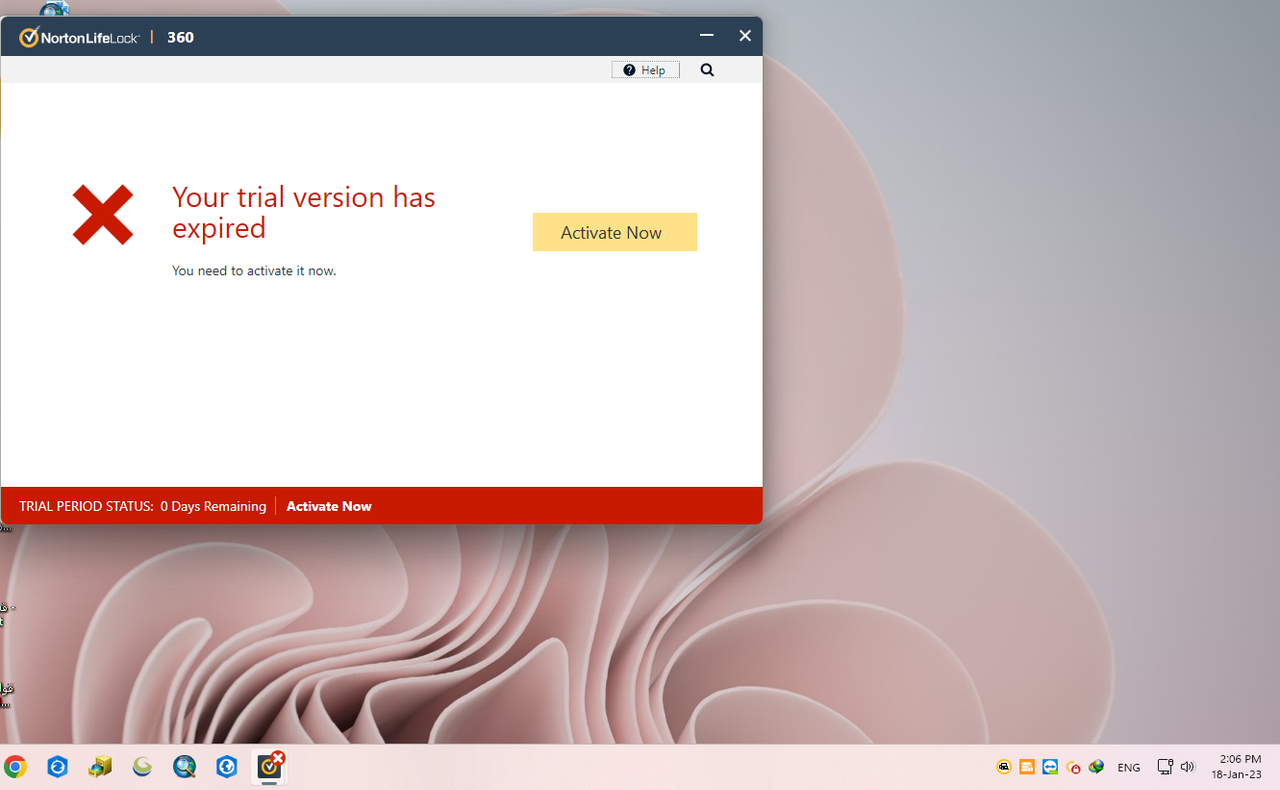Click the red X expired status icon

pos(103,214)
